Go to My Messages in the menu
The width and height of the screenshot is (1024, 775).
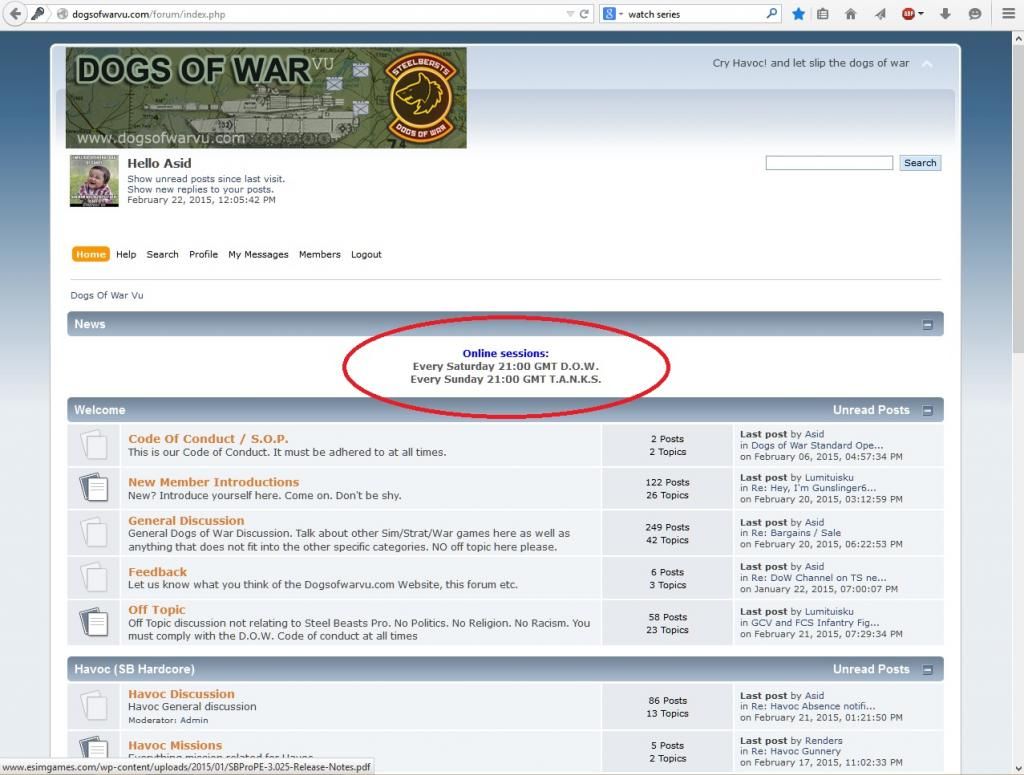pyautogui.click(x=258, y=255)
